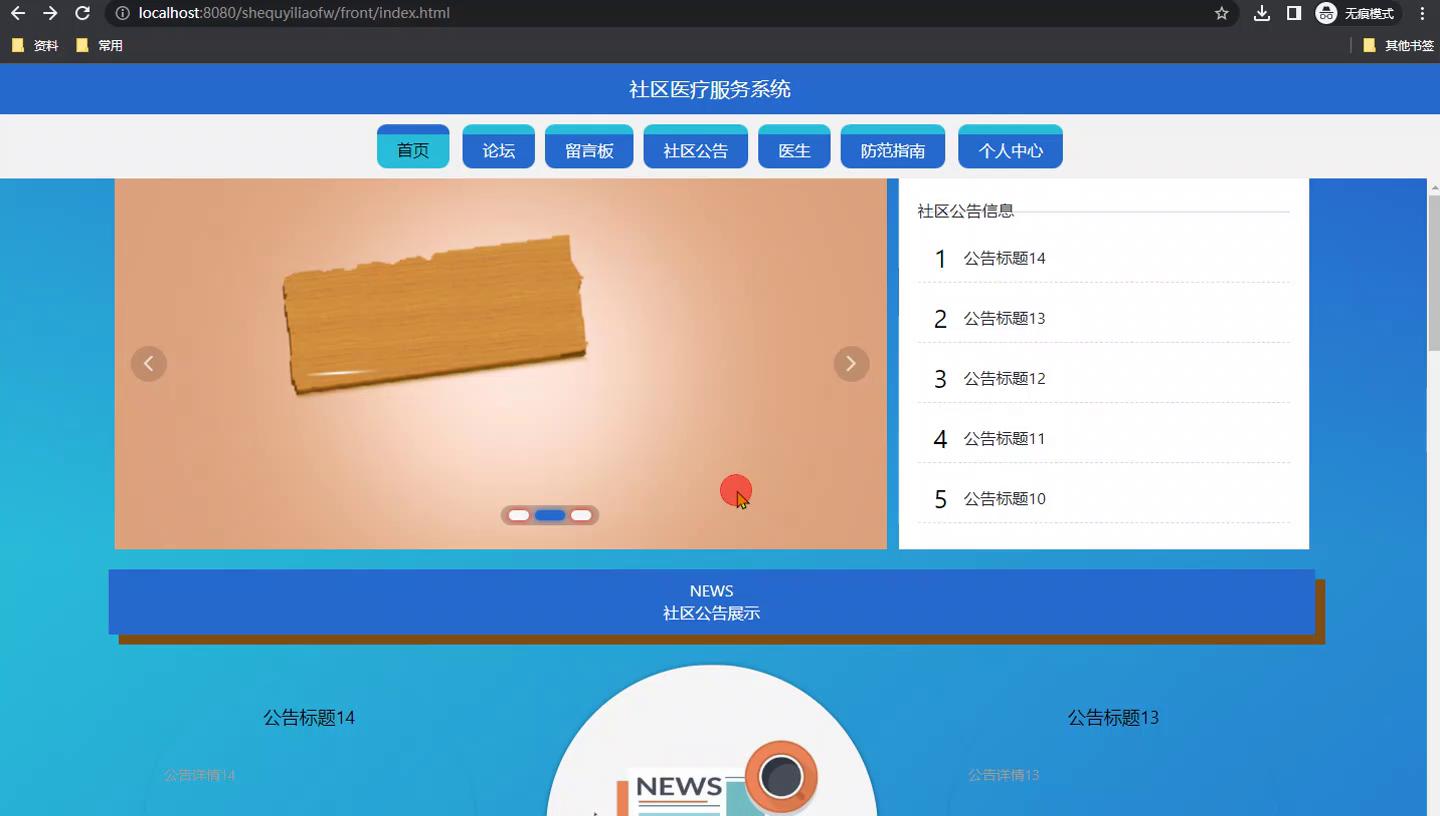The height and width of the screenshot is (816, 1440).
Task: Open the 防范指南 navigation tab
Action: (x=893, y=146)
